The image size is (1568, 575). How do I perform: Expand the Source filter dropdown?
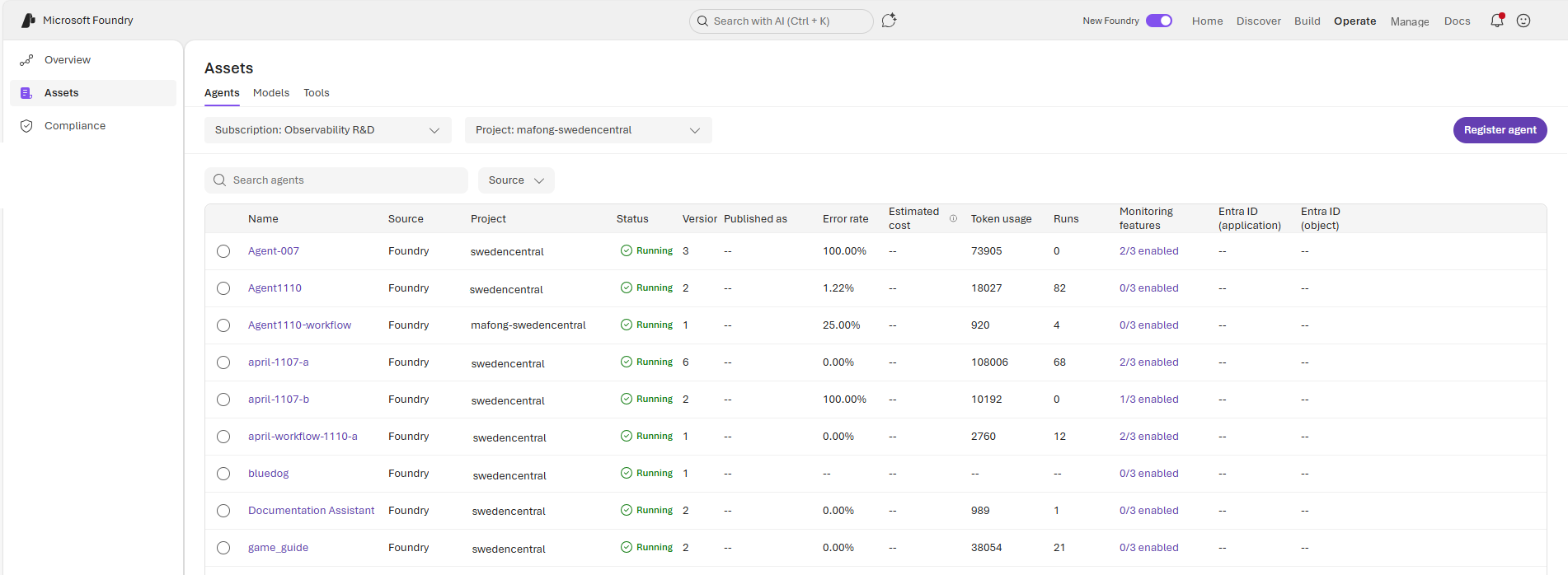coord(516,180)
